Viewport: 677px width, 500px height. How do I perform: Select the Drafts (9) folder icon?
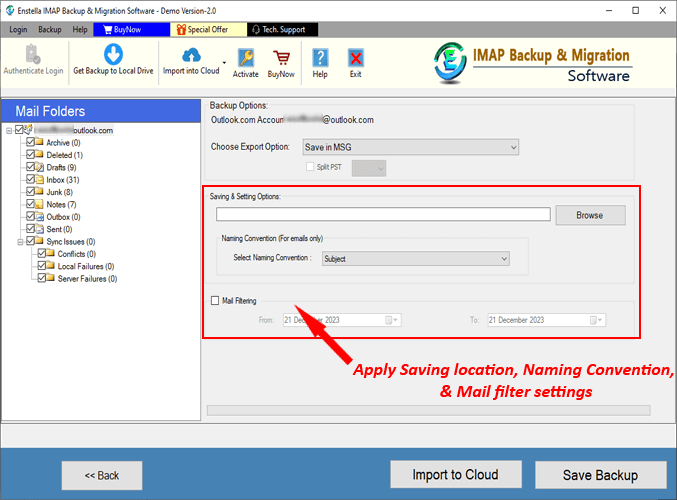coord(40,167)
